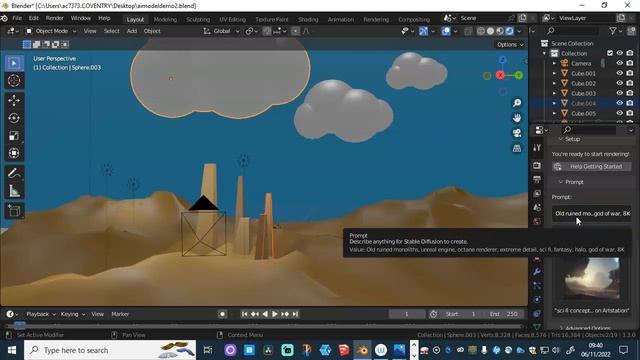
Task: Open the viewport Options dropdown
Action: (510, 44)
